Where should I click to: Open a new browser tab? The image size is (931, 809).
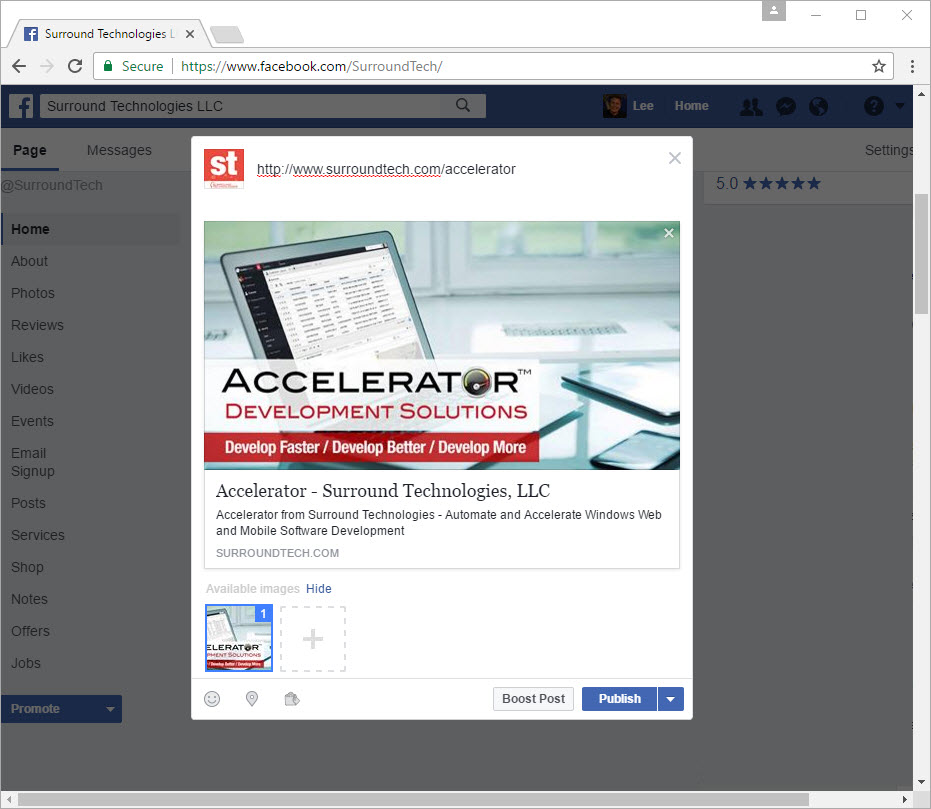227,34
